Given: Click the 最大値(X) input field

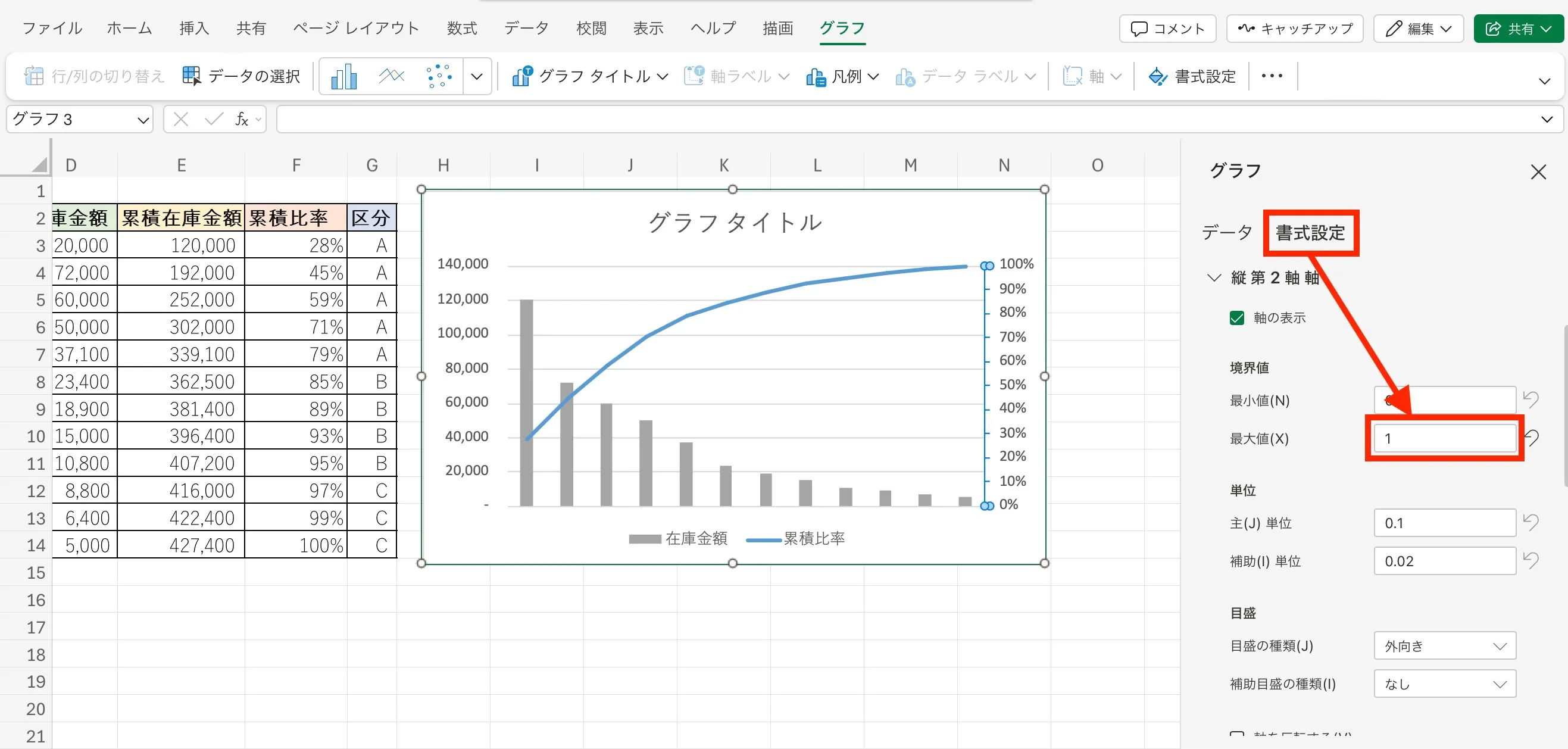Looking at the screenshot, I should (x=1444, y=438).
